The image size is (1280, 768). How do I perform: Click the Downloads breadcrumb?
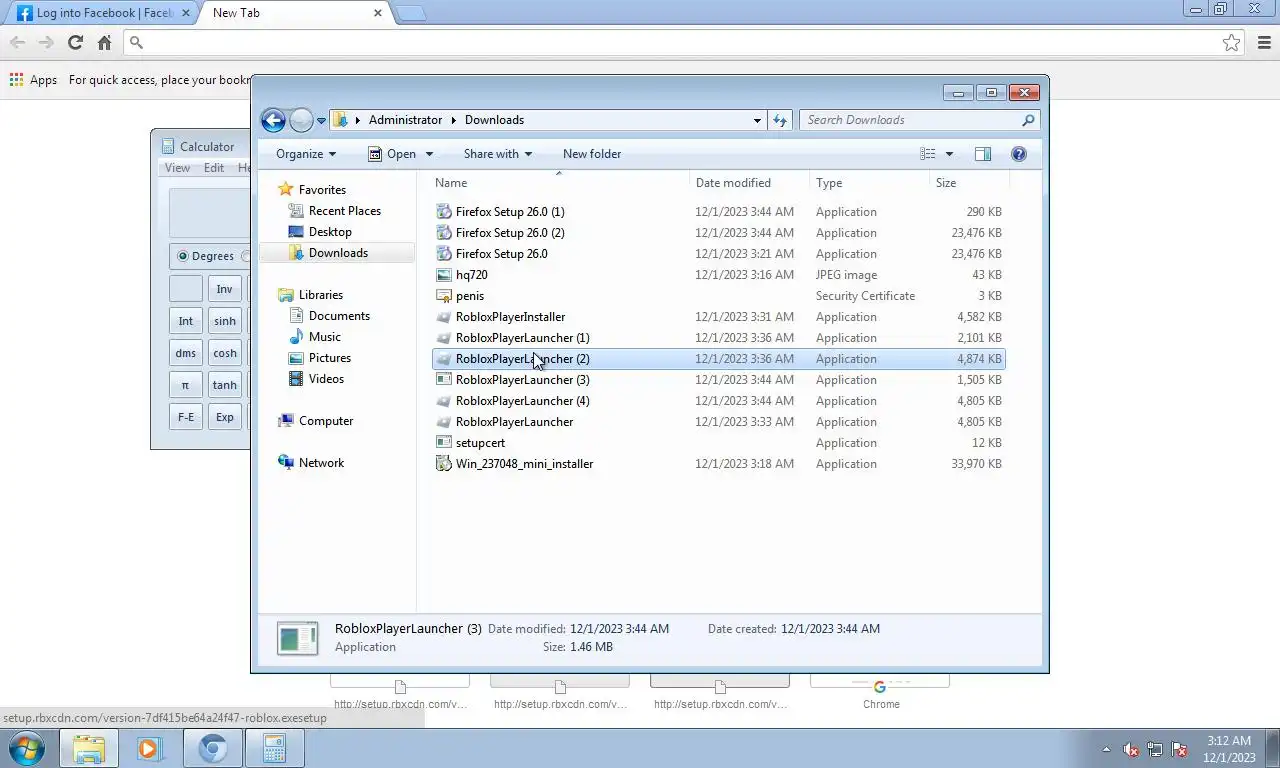tap(494, 120)
